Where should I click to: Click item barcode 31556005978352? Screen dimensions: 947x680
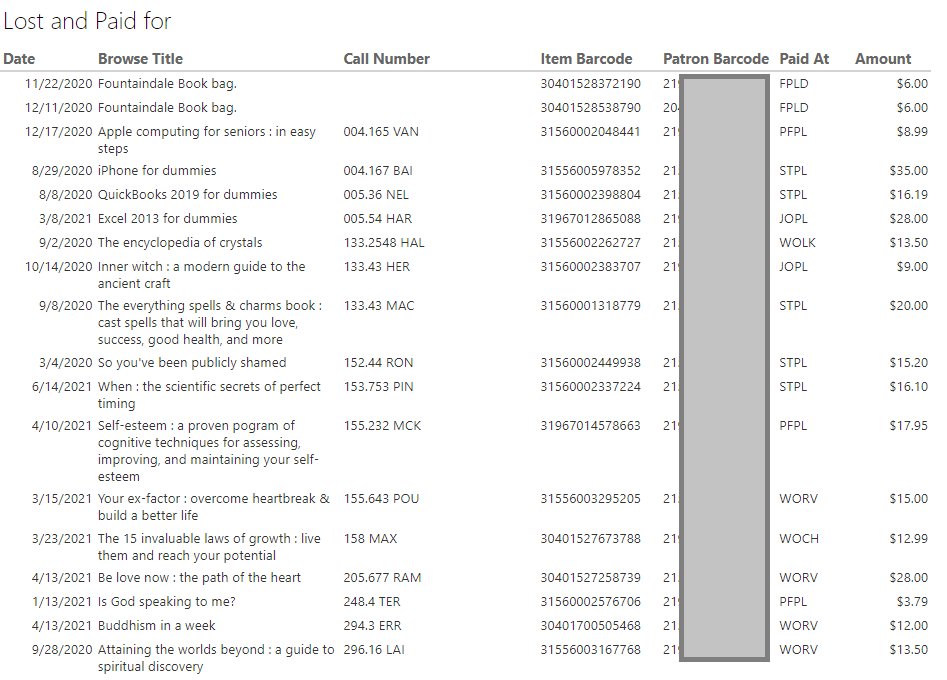590,171
